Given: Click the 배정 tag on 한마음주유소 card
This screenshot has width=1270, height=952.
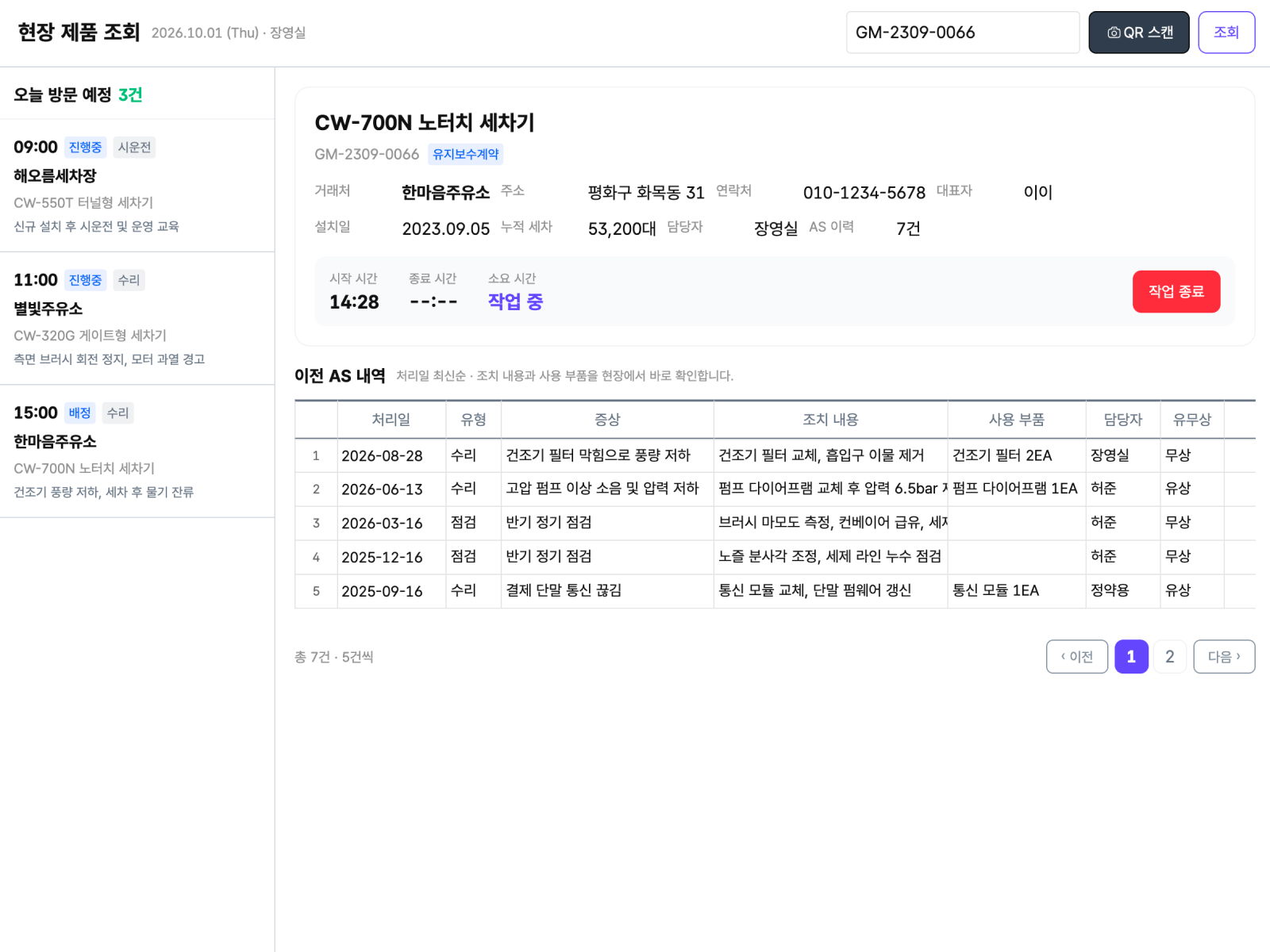Looking at the screenshot, I should click(x=79, y=413).
